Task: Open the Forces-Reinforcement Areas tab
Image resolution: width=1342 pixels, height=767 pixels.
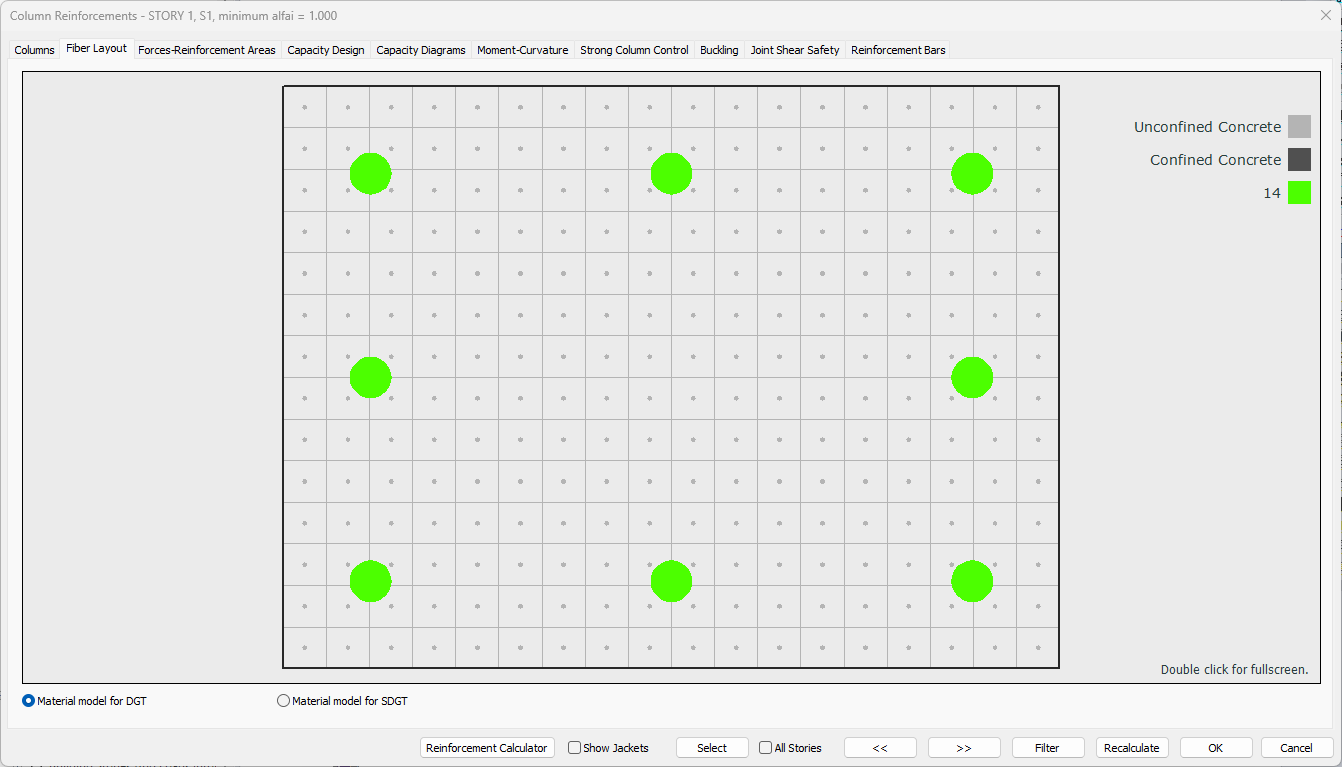Action: coord(206,49)
